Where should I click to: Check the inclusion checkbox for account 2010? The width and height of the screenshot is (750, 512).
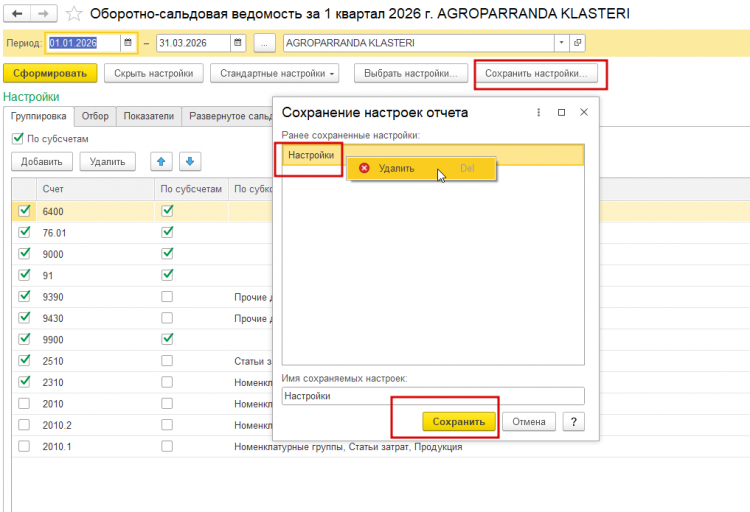point(24,403)
